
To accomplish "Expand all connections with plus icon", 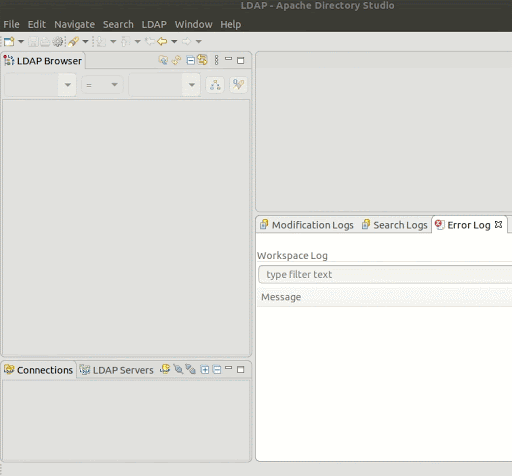I will (x=205, y=370).
